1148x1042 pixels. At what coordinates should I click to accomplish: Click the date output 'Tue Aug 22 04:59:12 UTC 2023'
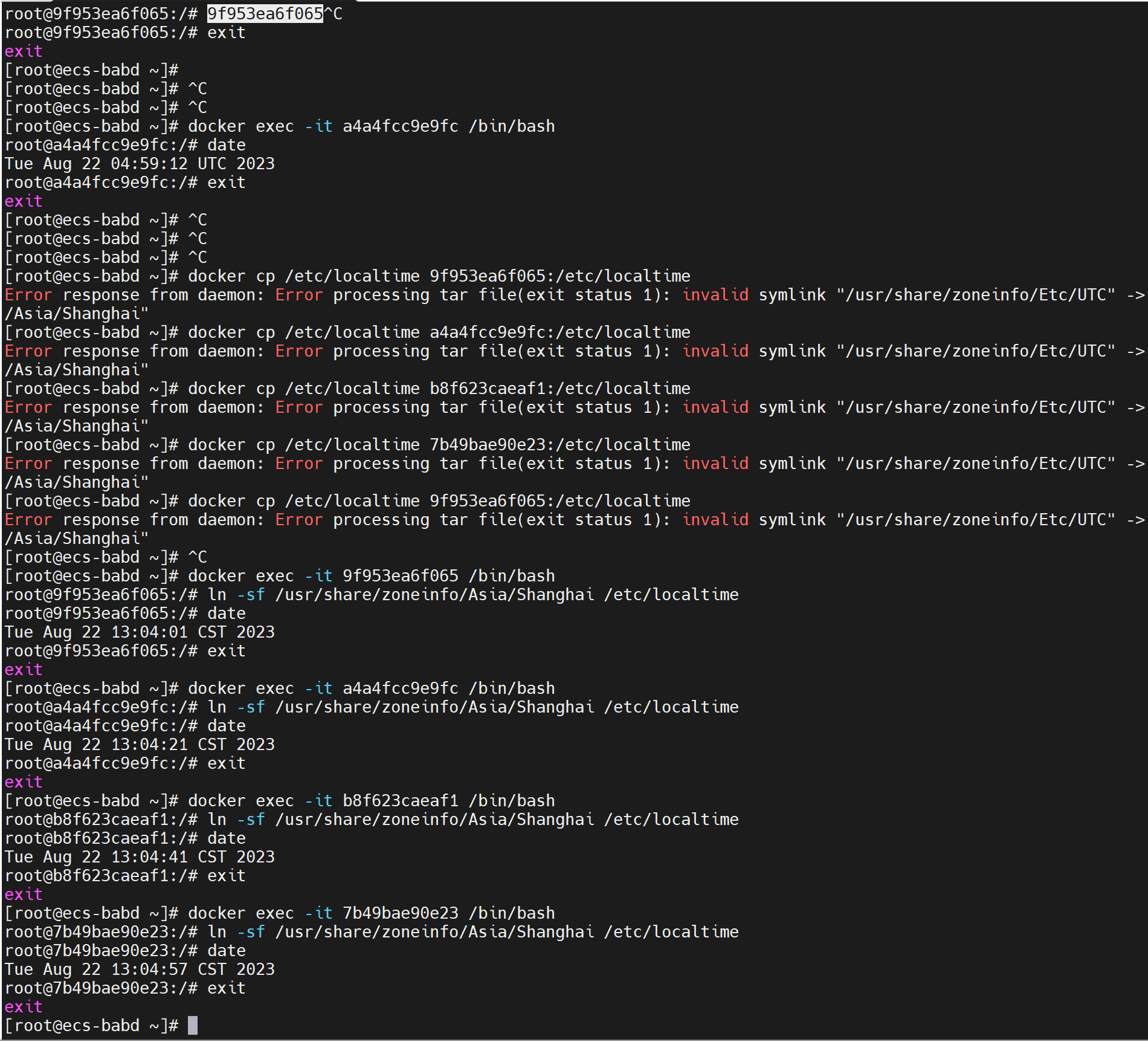tap(140, 164)
